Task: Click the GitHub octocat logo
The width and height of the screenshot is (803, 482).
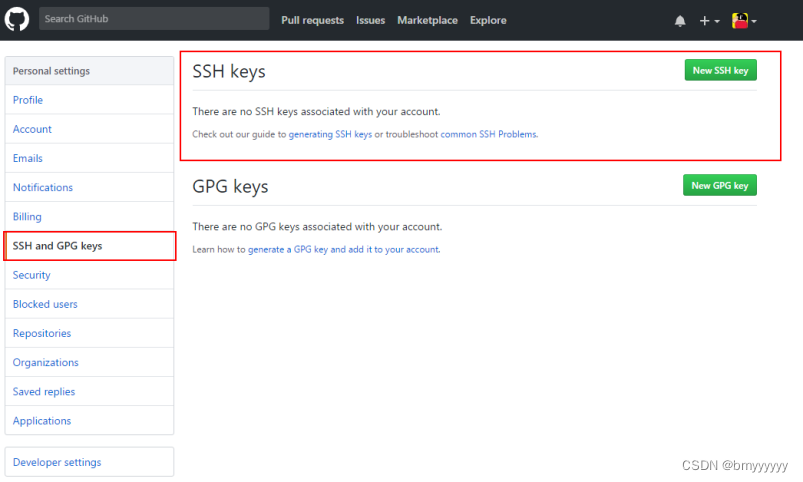Action: coord(17,19)
